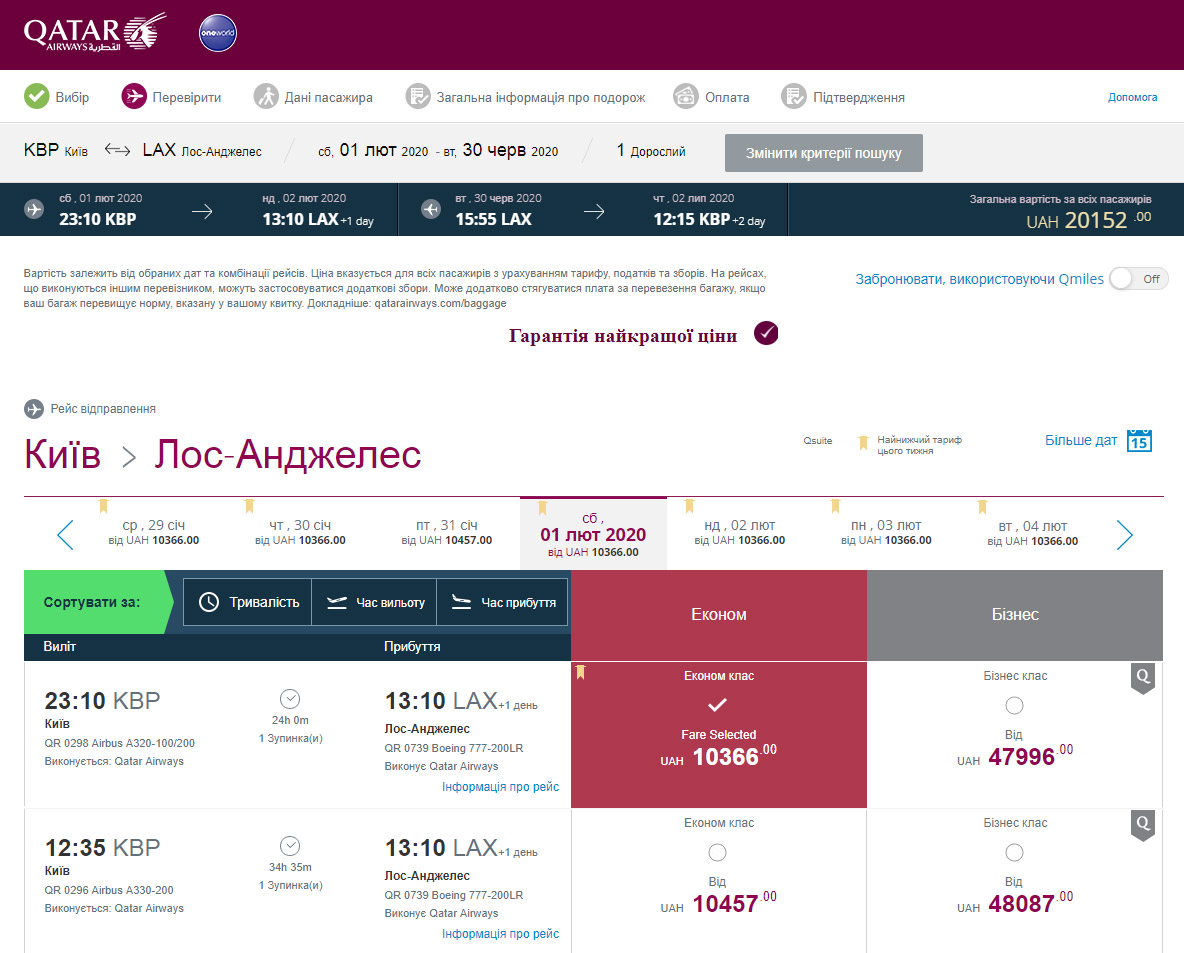The width and height of the screenshot is (1184, 953).
Task: Click the total price UAH 20152
Action: [1089, 220]
